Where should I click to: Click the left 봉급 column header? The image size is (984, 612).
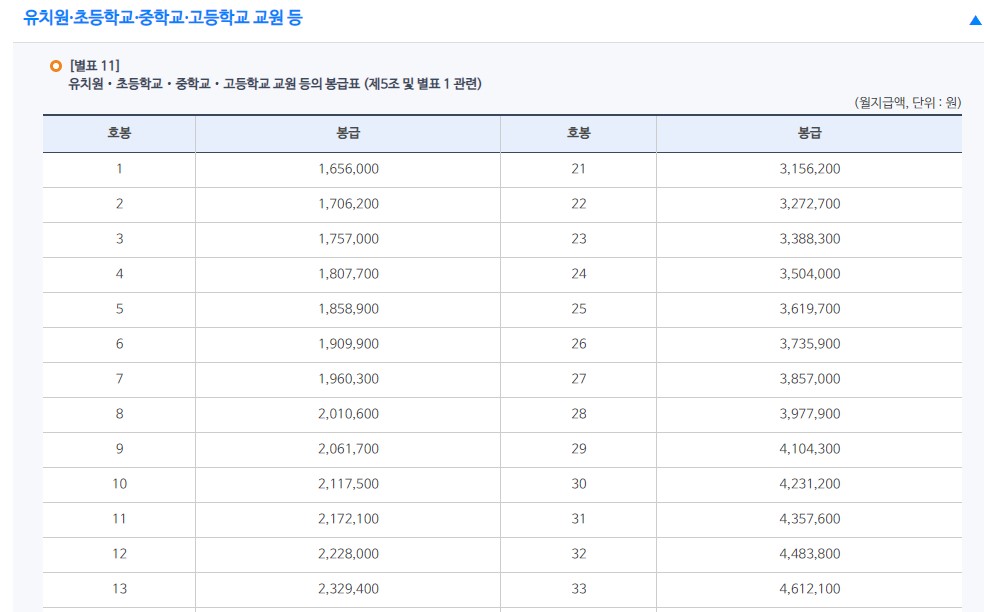[348, 133]
